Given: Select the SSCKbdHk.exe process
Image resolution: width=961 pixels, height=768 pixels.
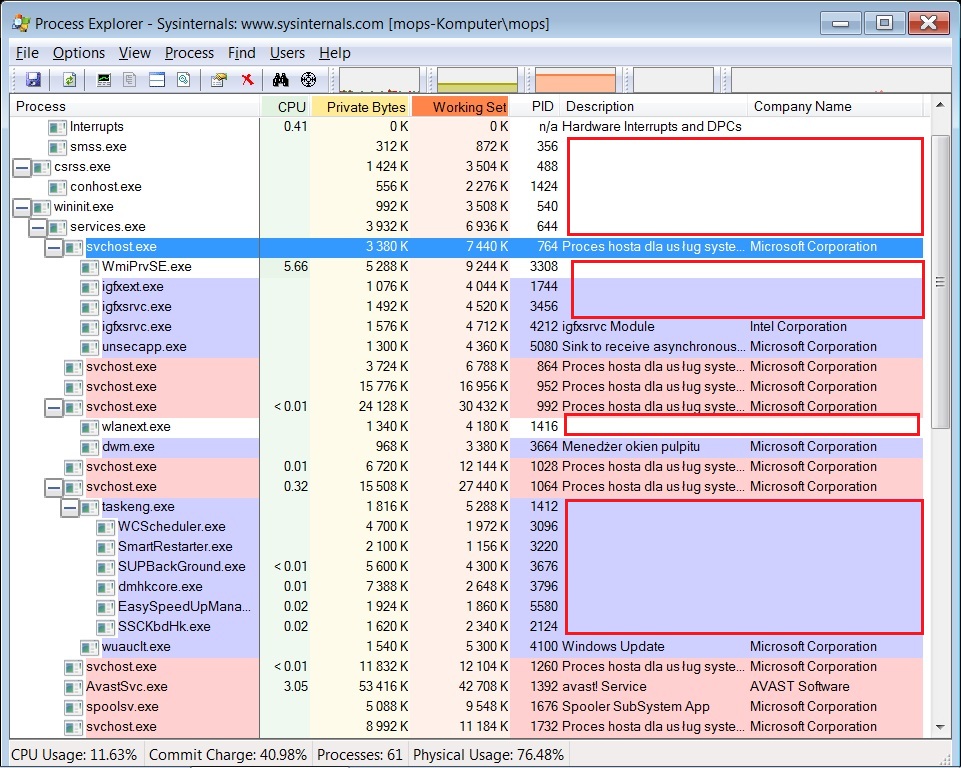Looking at the screenshot, I should click(x=466, y=626).
